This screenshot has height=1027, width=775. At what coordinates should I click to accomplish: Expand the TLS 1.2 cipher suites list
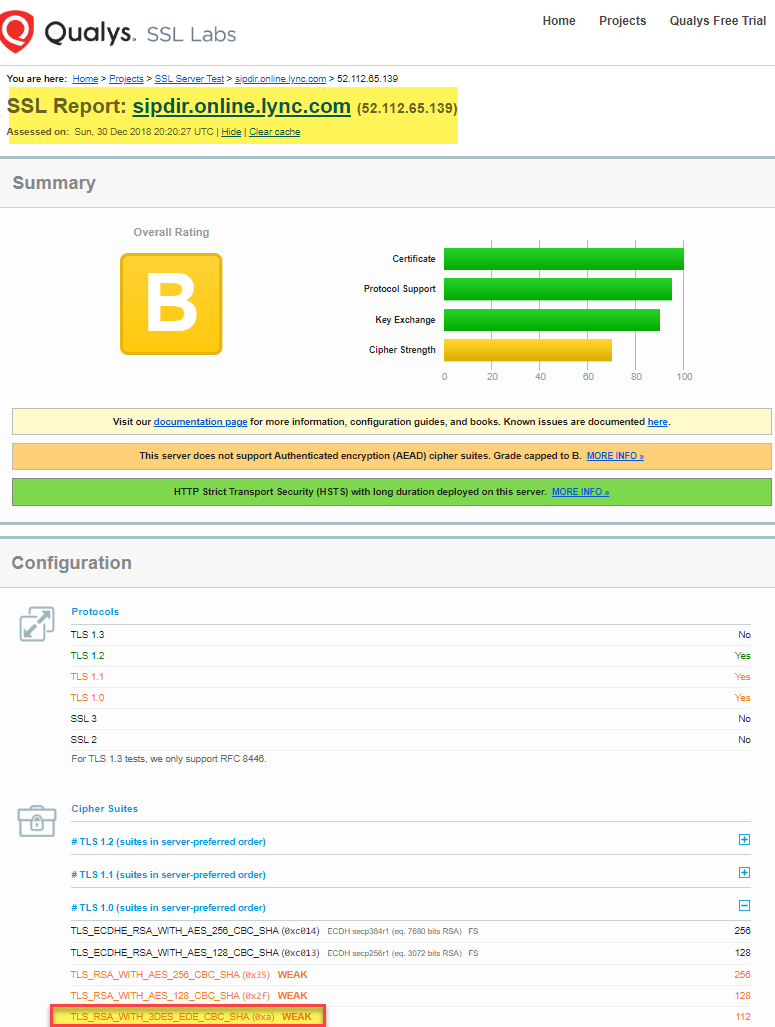pyautogui.click(x=744, y=840)
